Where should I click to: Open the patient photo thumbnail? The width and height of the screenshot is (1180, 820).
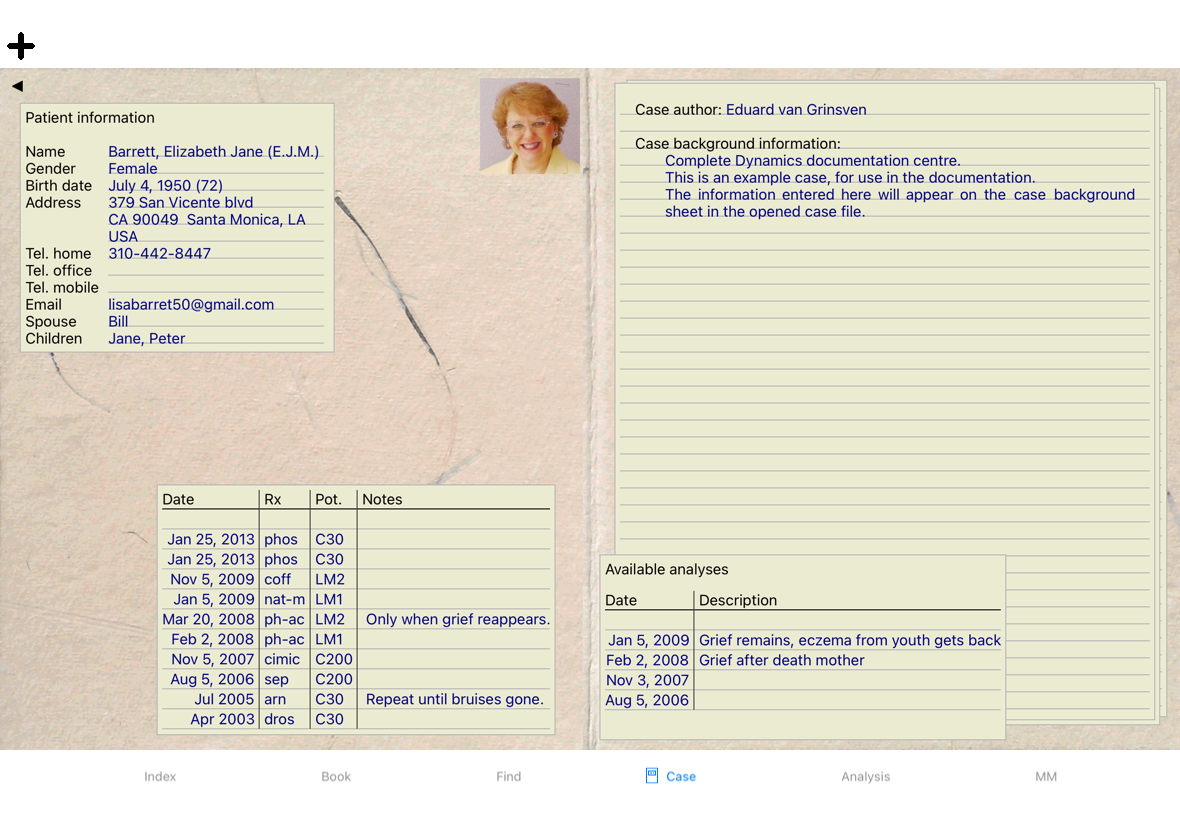[x=529, y=126]
